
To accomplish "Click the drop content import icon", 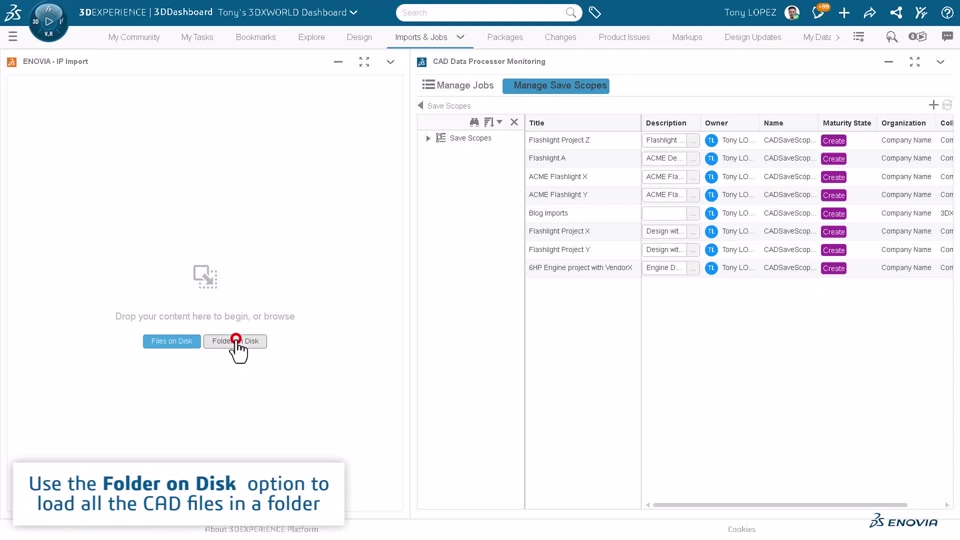I will click(x=205, y=276).
